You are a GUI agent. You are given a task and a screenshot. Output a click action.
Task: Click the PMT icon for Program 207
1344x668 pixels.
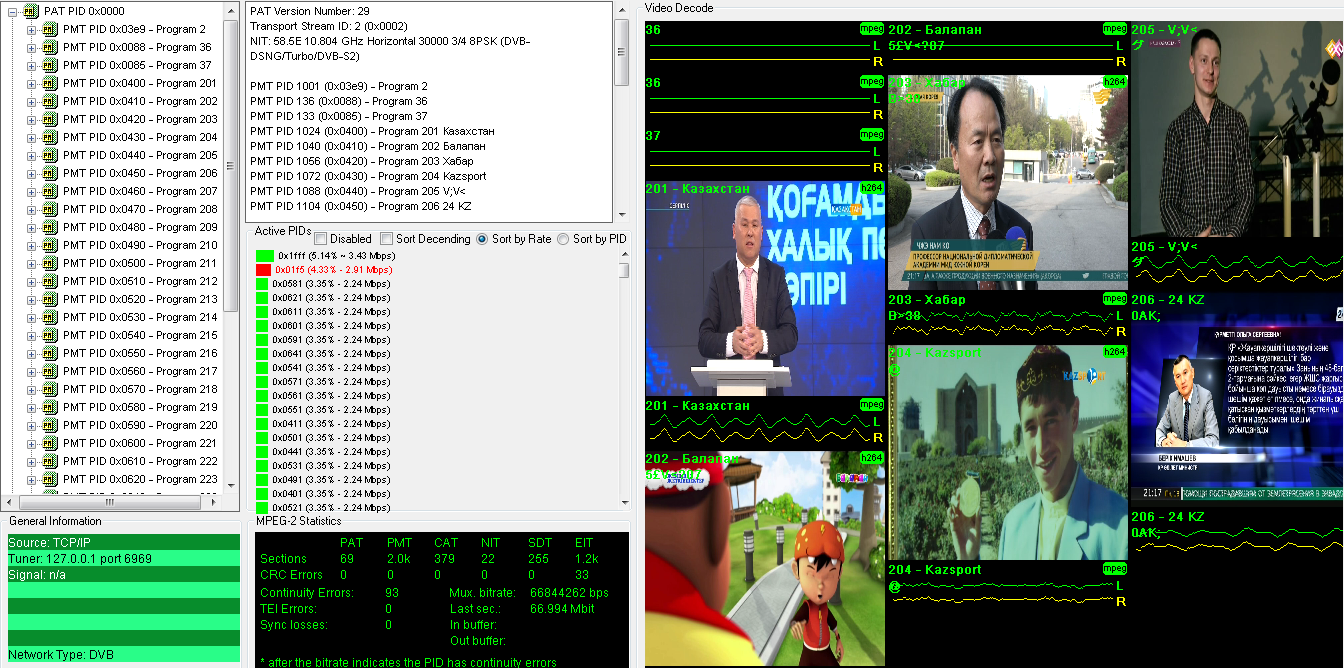point(50,191)
